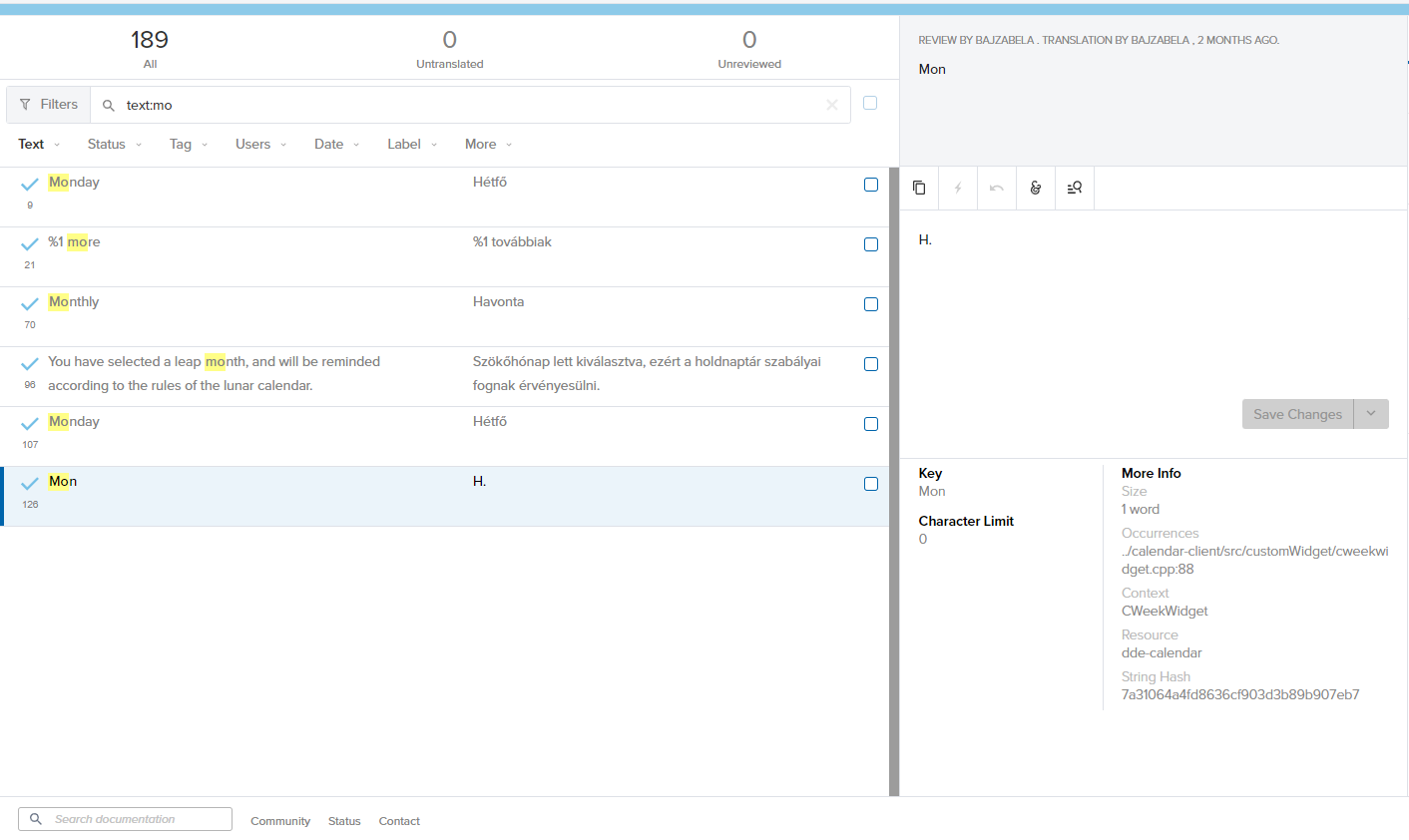1409x840 pixels.
Task: Click into the text:mo search field
Action: coord(470,105)
